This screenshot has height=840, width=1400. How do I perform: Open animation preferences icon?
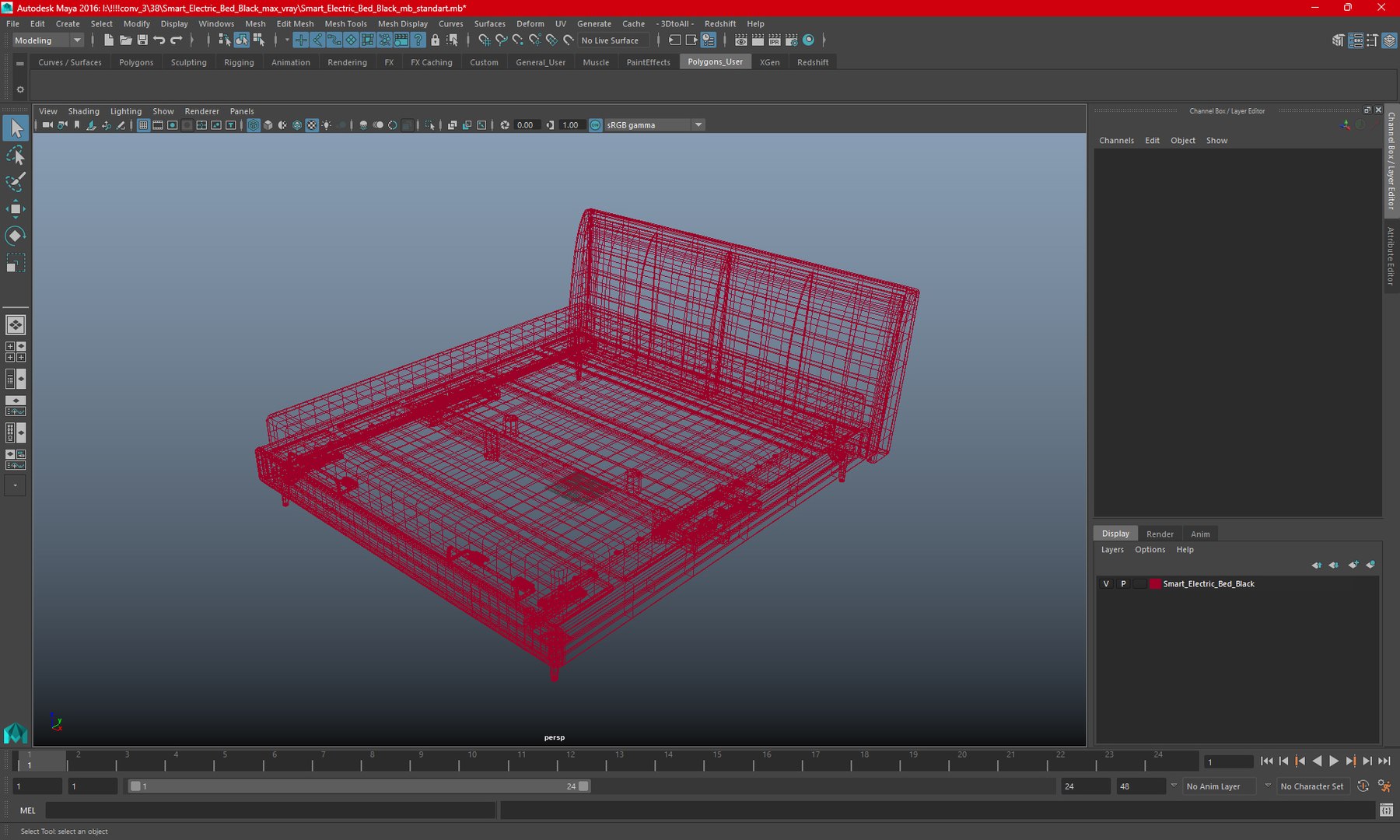tap(1384, 786)
